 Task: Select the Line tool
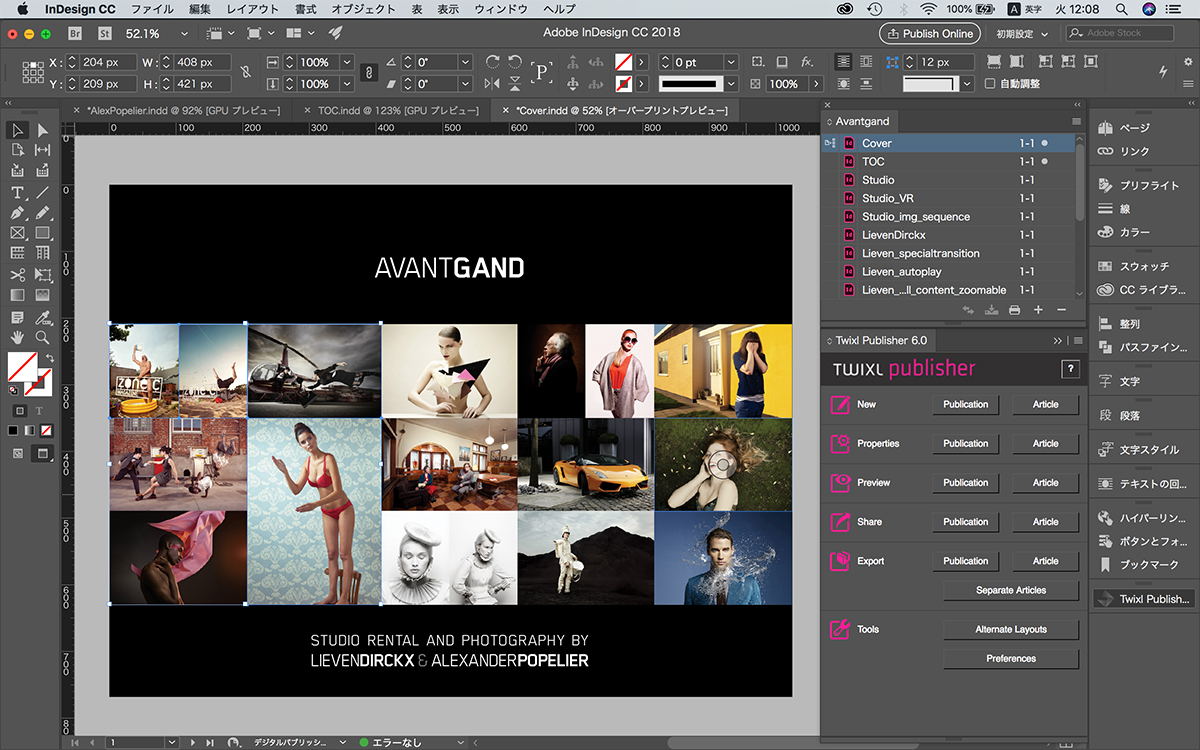click(x=43, y=192)
